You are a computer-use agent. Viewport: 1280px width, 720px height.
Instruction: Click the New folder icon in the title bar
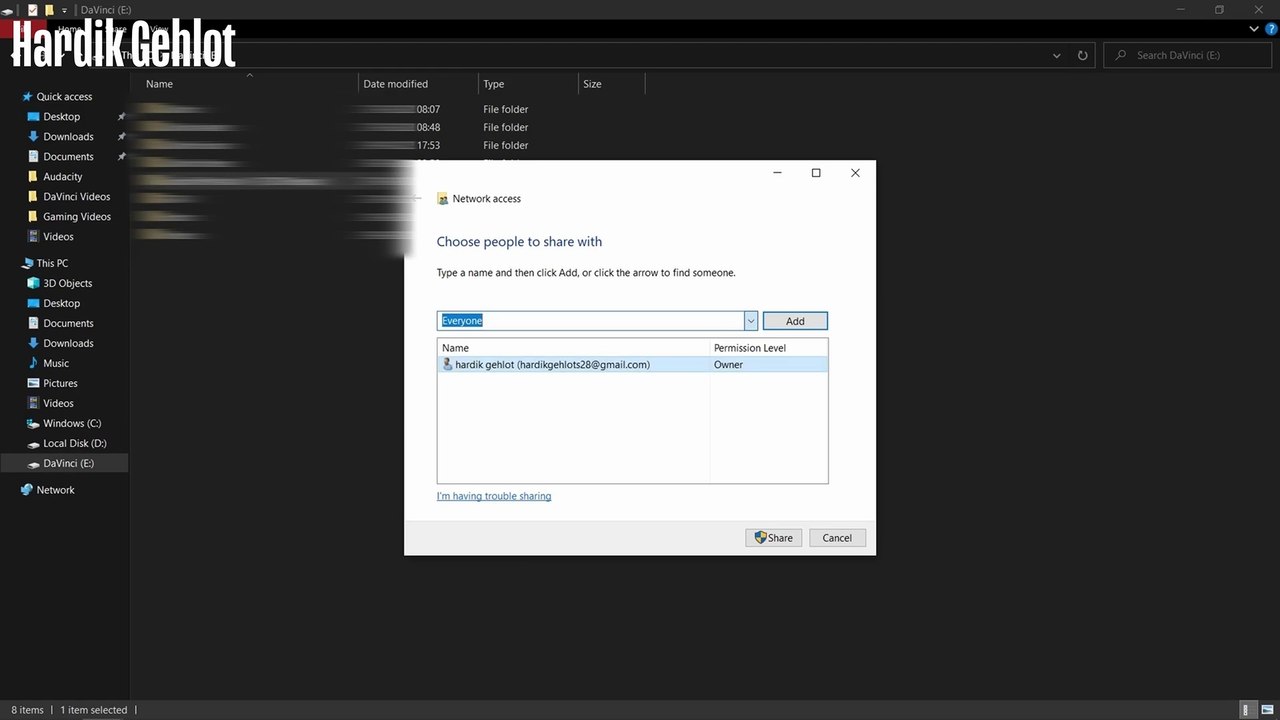[49, 10]
